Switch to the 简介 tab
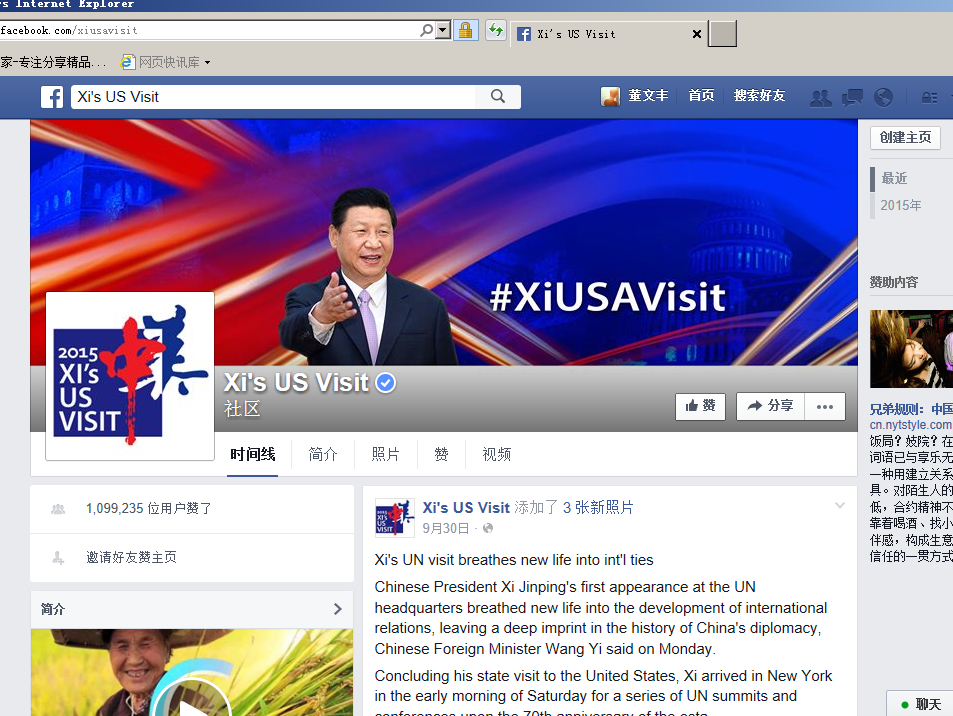 click(x=323, y=455)
